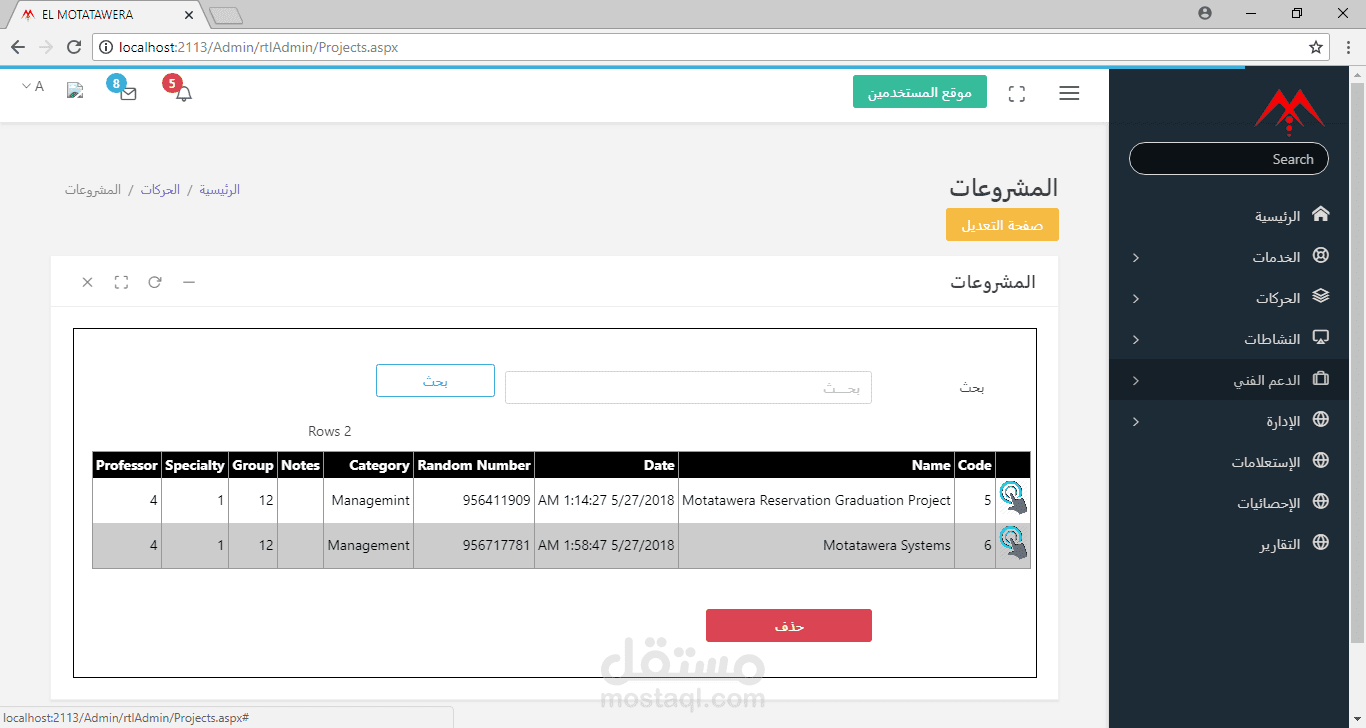Open the notifications bell icon

(x=183, y=93)
